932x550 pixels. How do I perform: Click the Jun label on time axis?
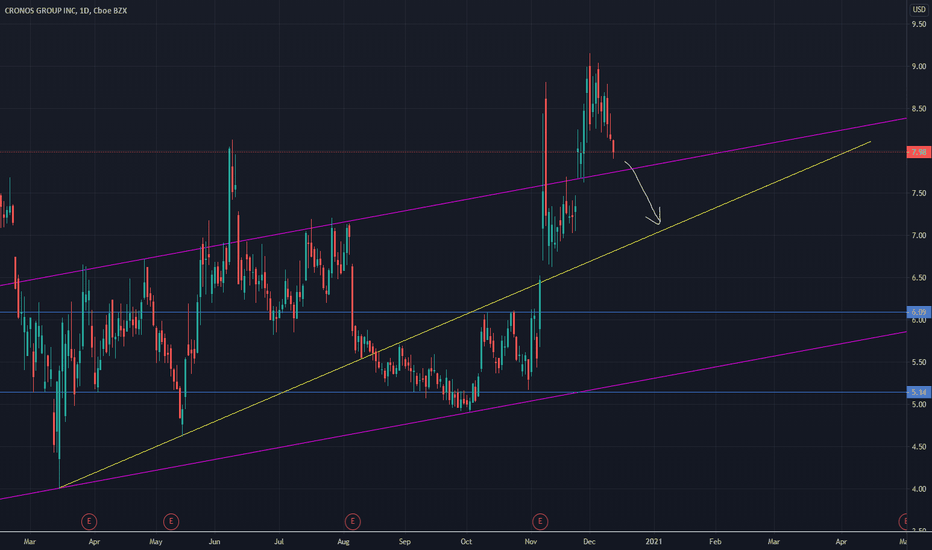(215, 542)
